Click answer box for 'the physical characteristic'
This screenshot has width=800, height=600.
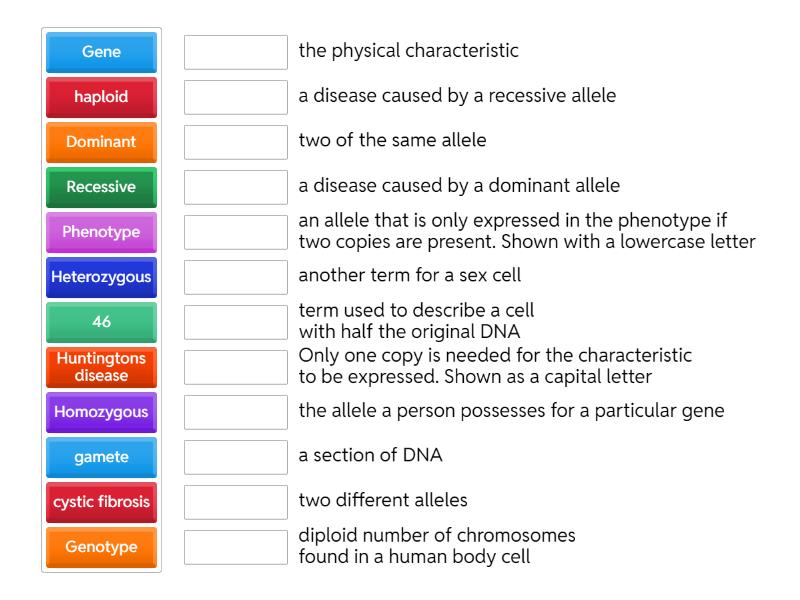tap(236, 52)
